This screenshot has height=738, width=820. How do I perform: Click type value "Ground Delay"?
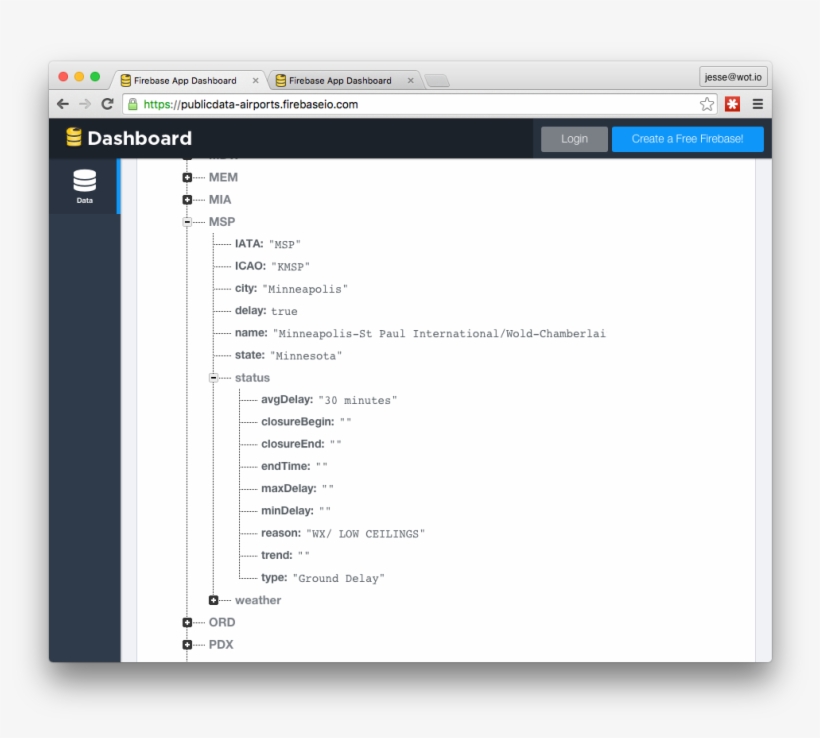coord(338,578)
